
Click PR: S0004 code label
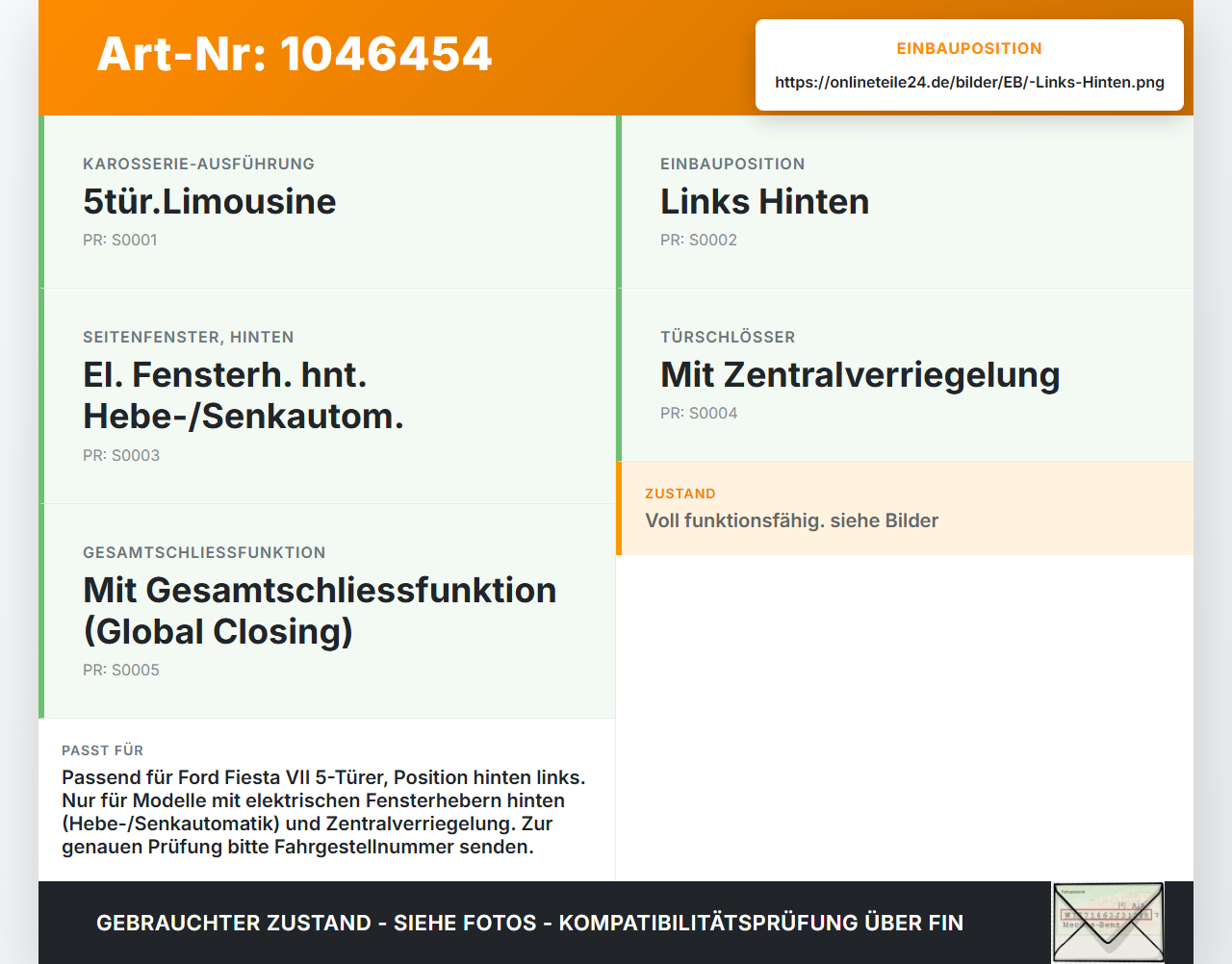(x=699, y=413)
